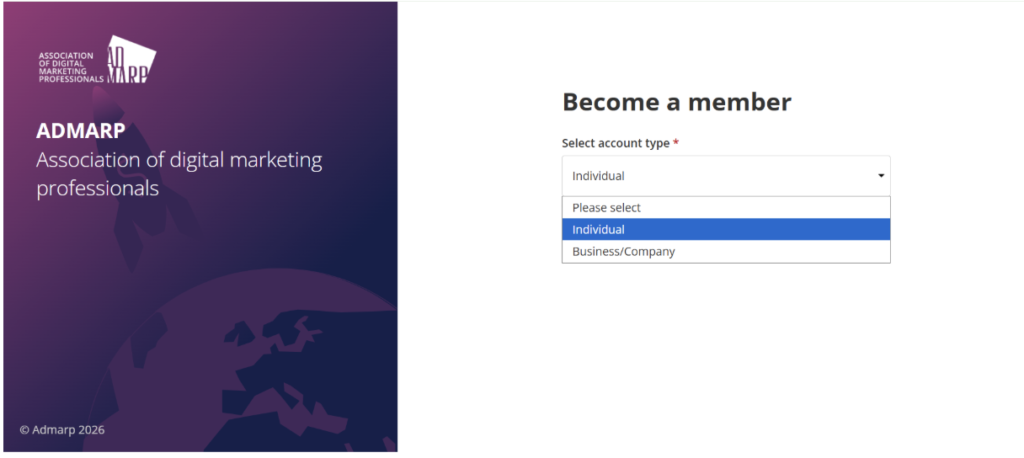1024x458 pixels.
Task: Select the highlighted Individual option
Action: point(726,229)
